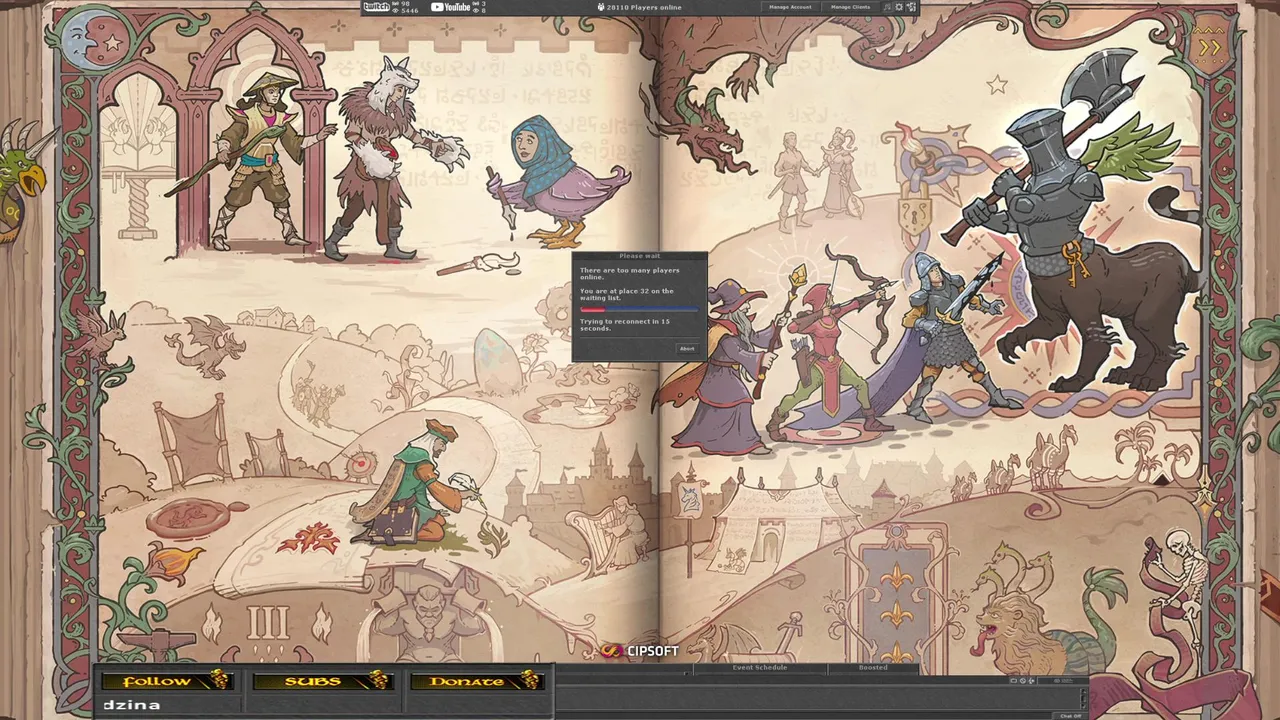
Task: Click the waiting list progress bar
Action: 640,309
